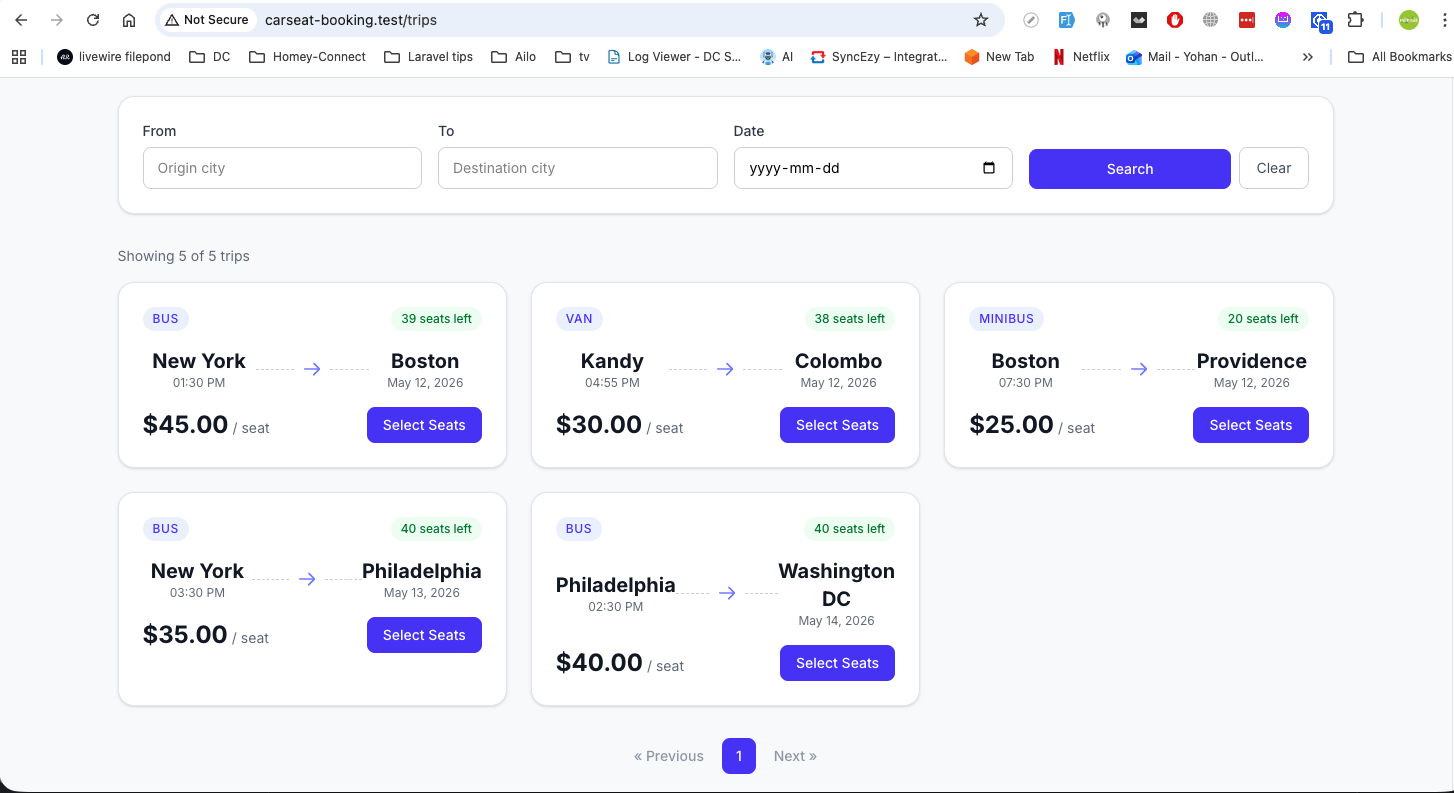Click the $30.00 per seat price

click(620, 425)
